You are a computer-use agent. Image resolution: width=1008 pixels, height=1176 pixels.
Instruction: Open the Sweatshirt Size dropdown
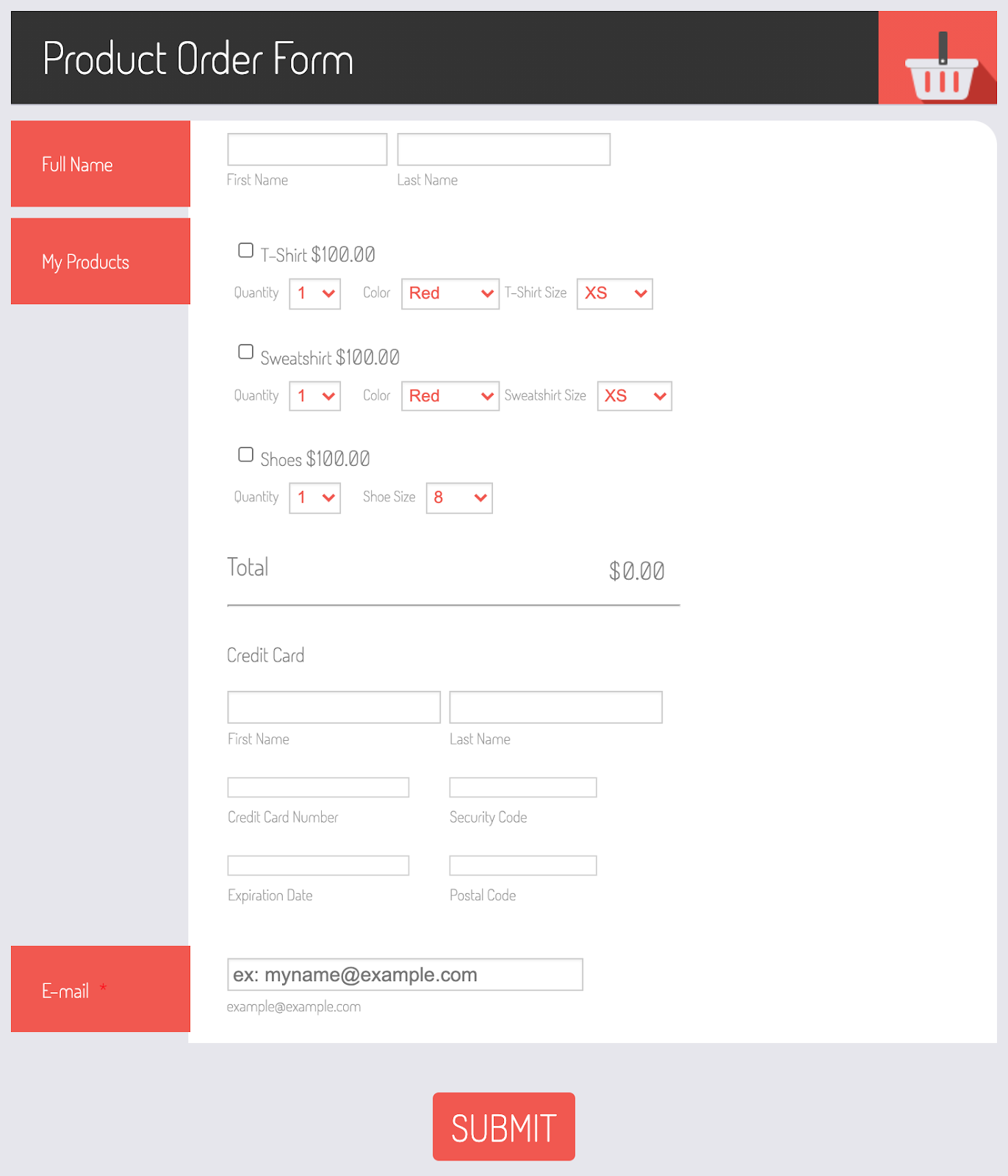pos(635,395)
